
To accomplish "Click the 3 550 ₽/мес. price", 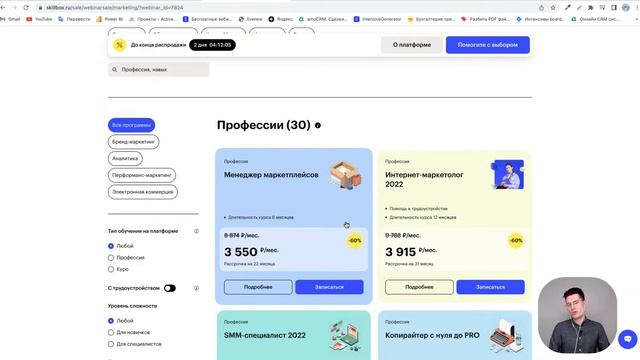I will coord(251,252).
